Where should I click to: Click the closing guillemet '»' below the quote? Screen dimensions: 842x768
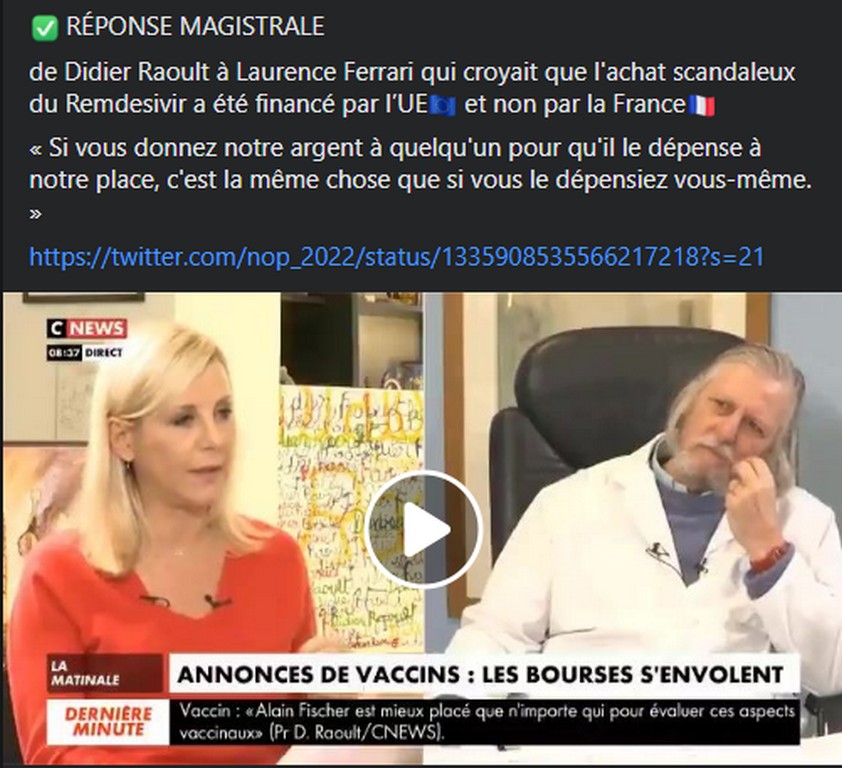tap(35, 214)
